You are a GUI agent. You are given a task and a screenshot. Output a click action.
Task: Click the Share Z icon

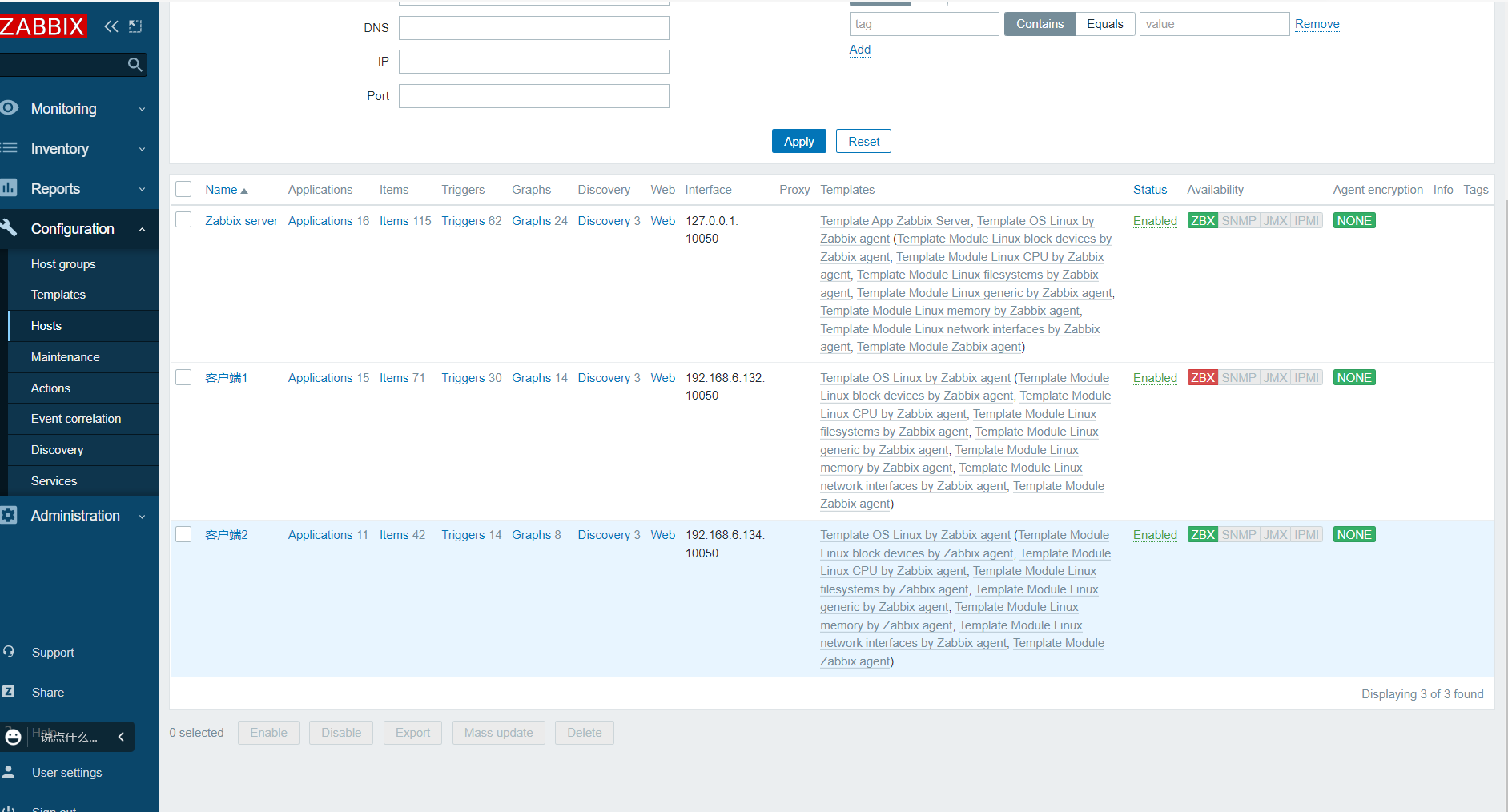pos(9,692)
